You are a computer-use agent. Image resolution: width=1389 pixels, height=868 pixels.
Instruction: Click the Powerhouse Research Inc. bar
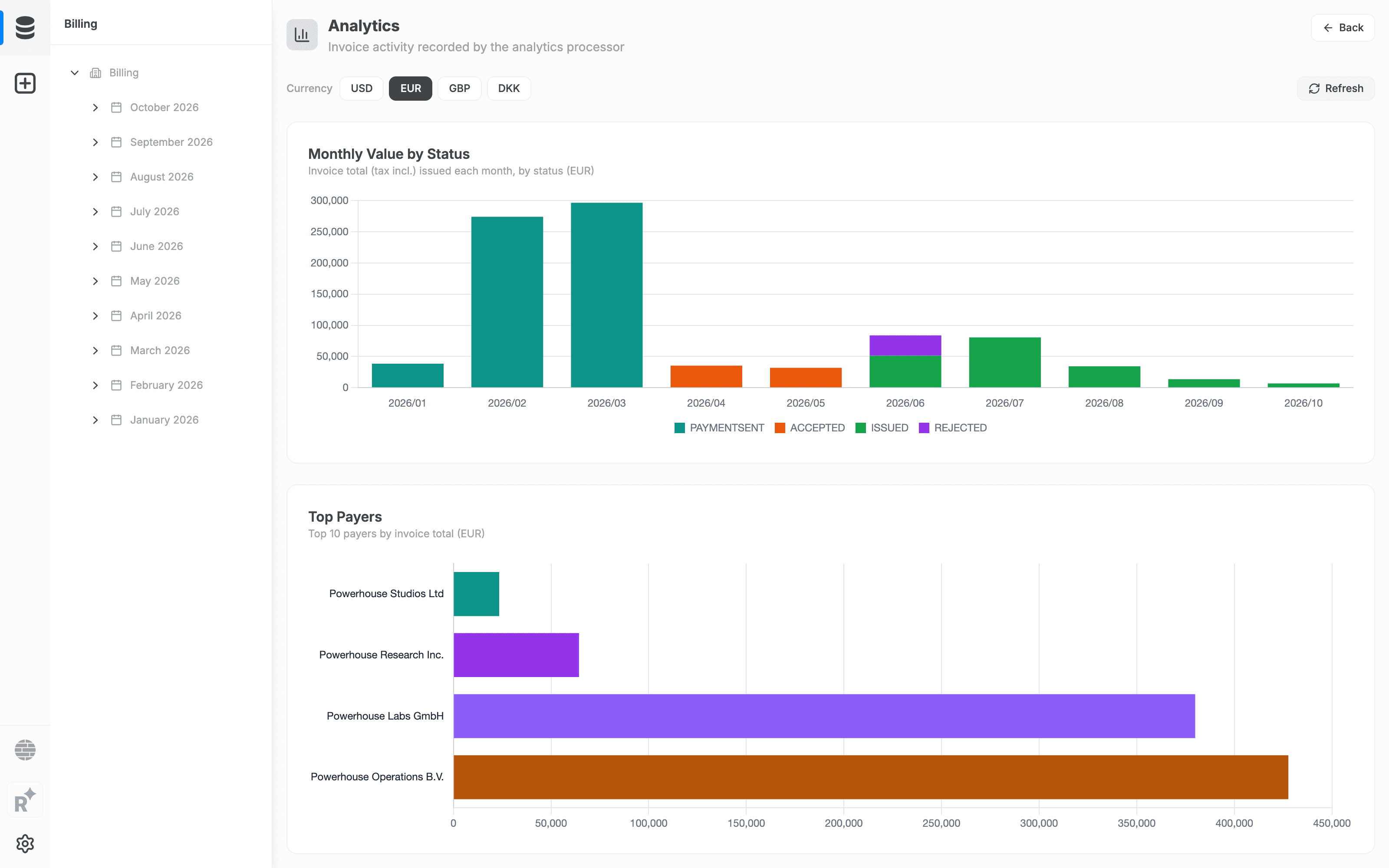516,655
